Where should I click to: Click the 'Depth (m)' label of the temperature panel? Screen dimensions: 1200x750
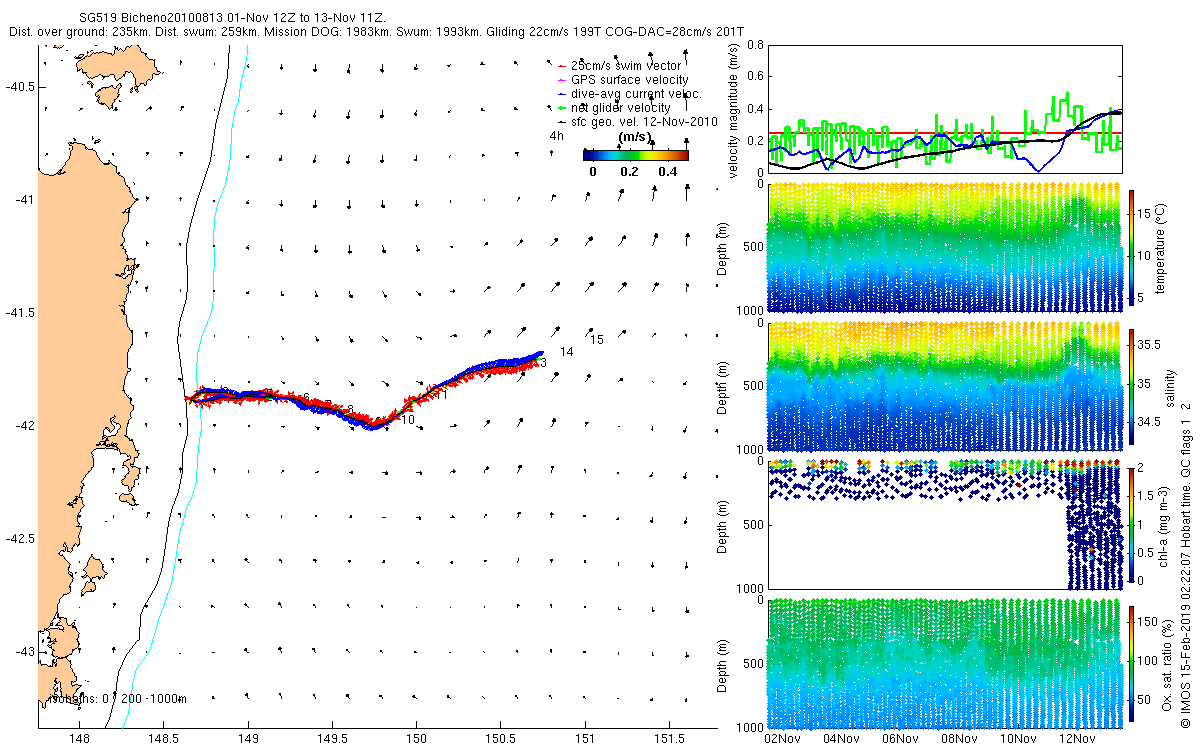[x=721, y=247]
